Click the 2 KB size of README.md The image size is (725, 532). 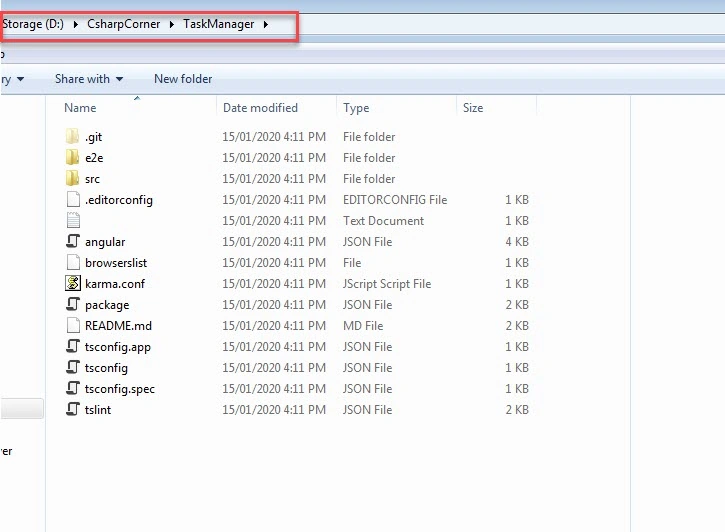tap(517, 326)
